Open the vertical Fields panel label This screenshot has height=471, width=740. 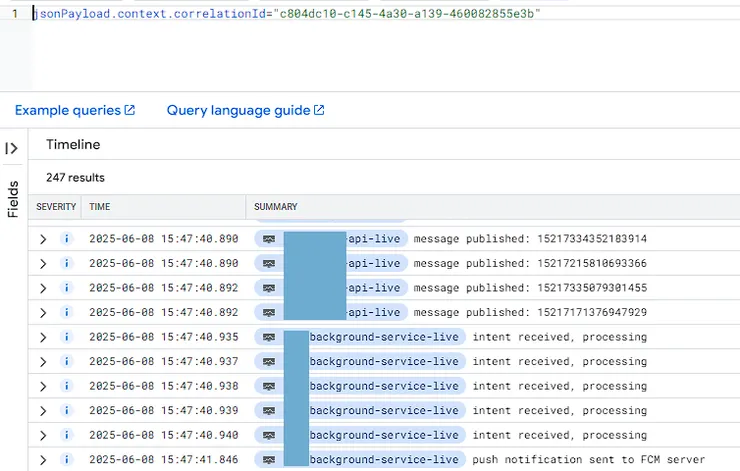[13, 199]
